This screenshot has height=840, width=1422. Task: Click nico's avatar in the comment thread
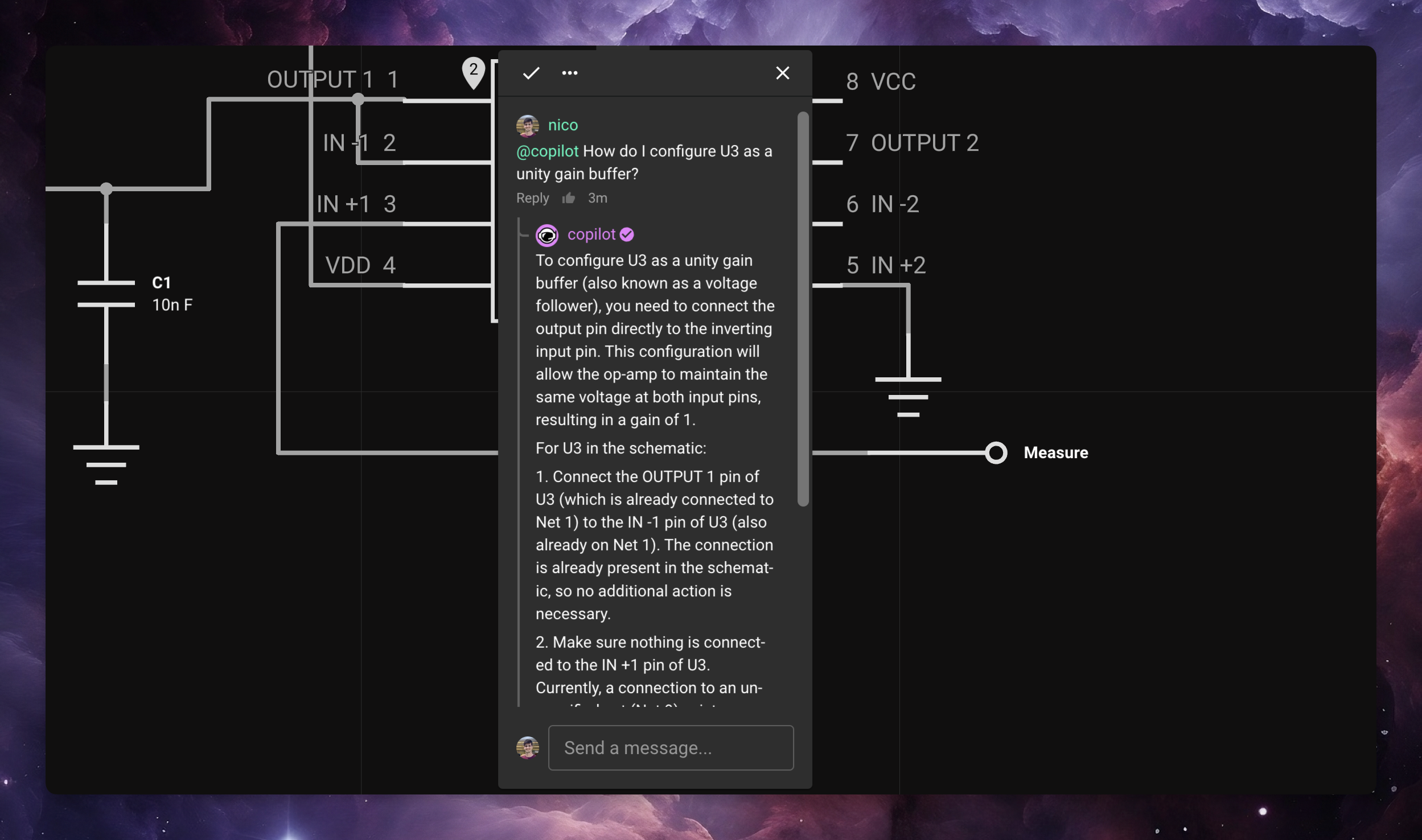(528, 125)
